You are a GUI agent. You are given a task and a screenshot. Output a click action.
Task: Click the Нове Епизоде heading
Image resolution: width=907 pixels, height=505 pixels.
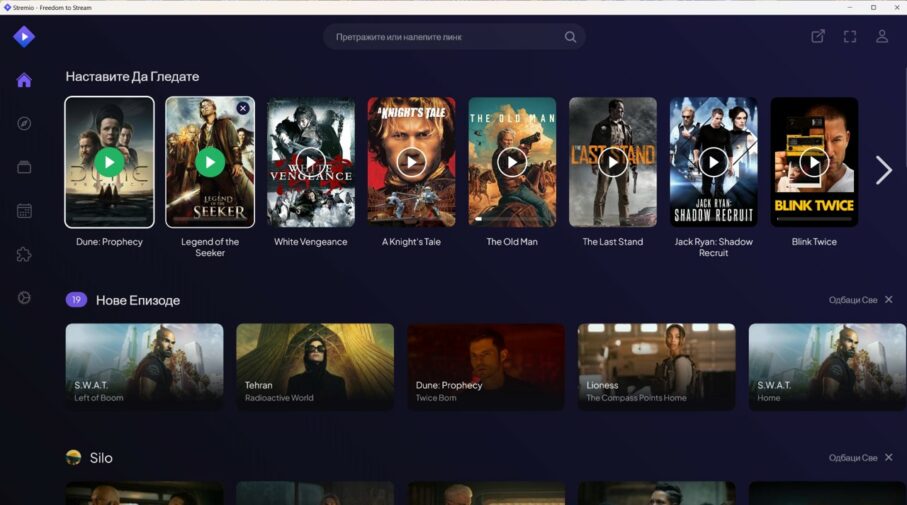138,300
